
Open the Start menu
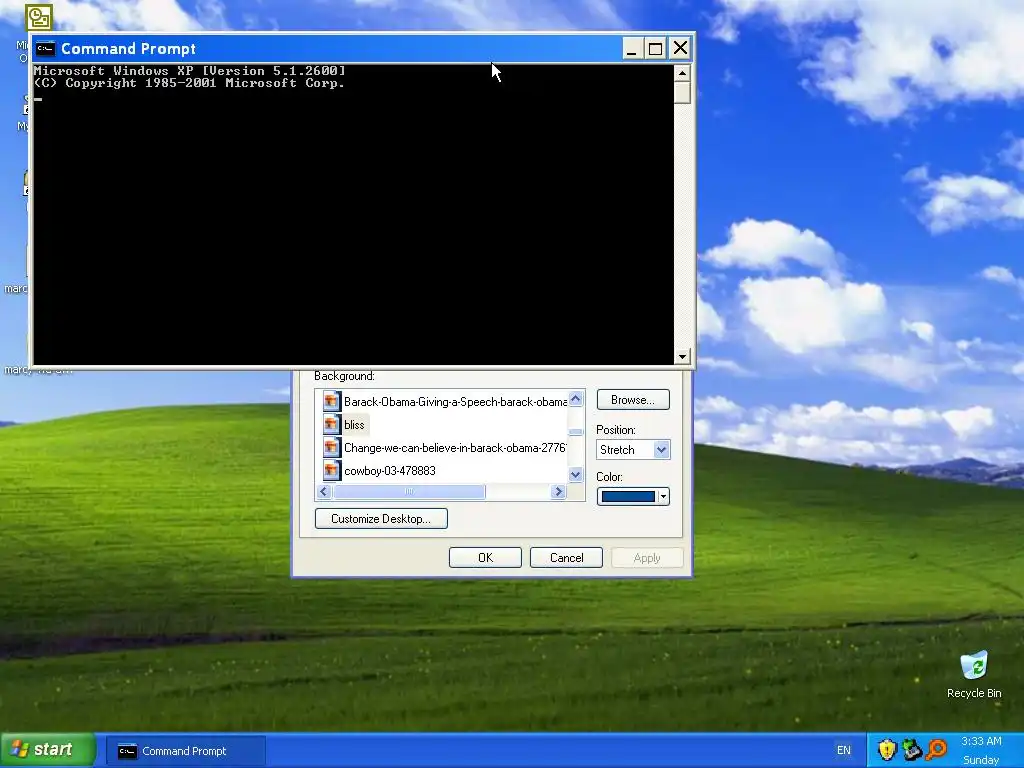(48, 750)
